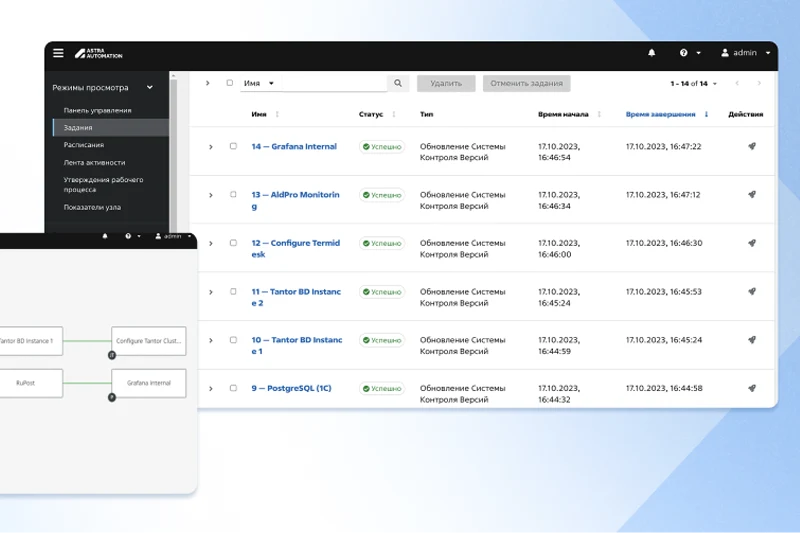Screen dimensions: 800x533
Task: Click the help question mark icon
Action: coord(684,53)
